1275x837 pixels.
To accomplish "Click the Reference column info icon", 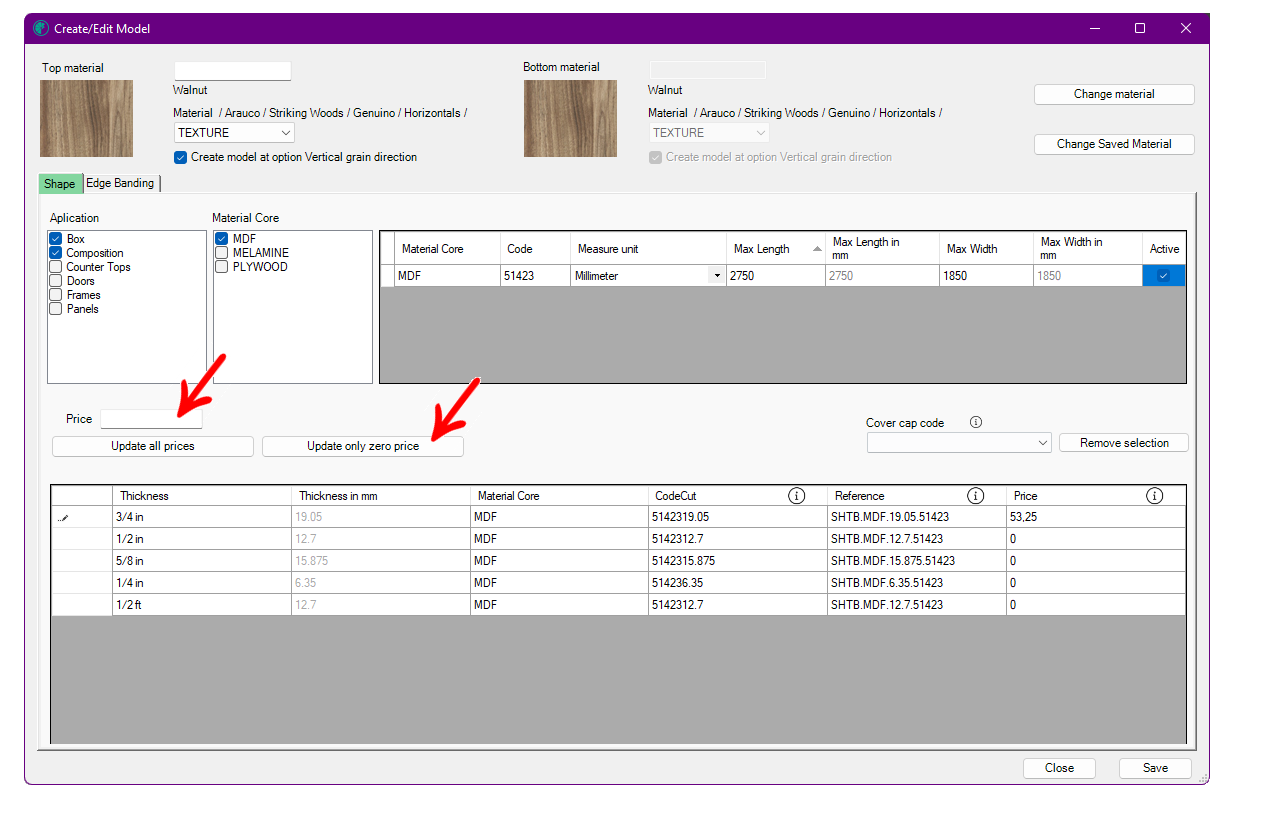I will tap(976, 496).
